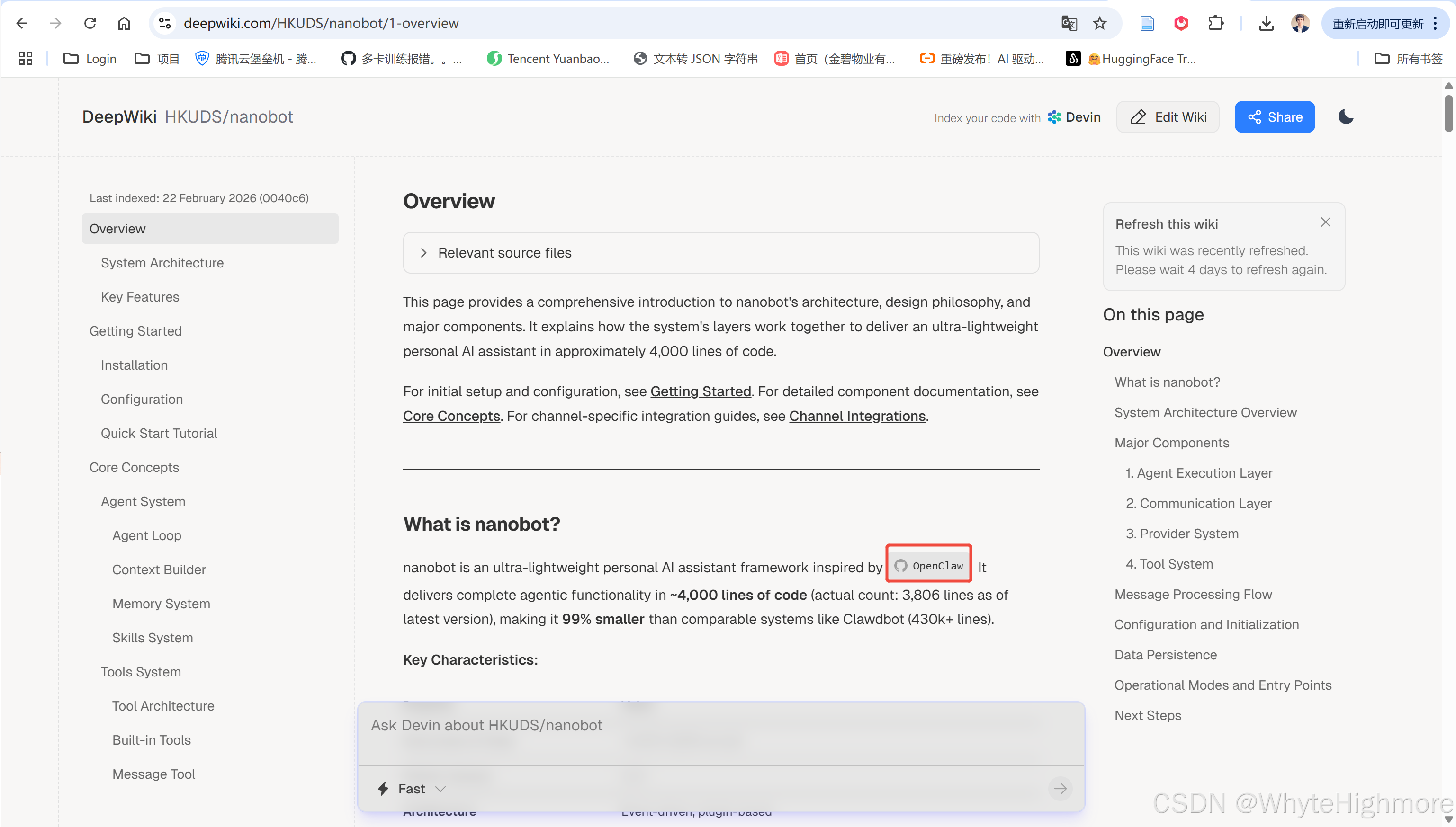Dismiss the Refresh this wiki notice
This screenshot has height=827, width=1456.
[x=1325, y=222]
